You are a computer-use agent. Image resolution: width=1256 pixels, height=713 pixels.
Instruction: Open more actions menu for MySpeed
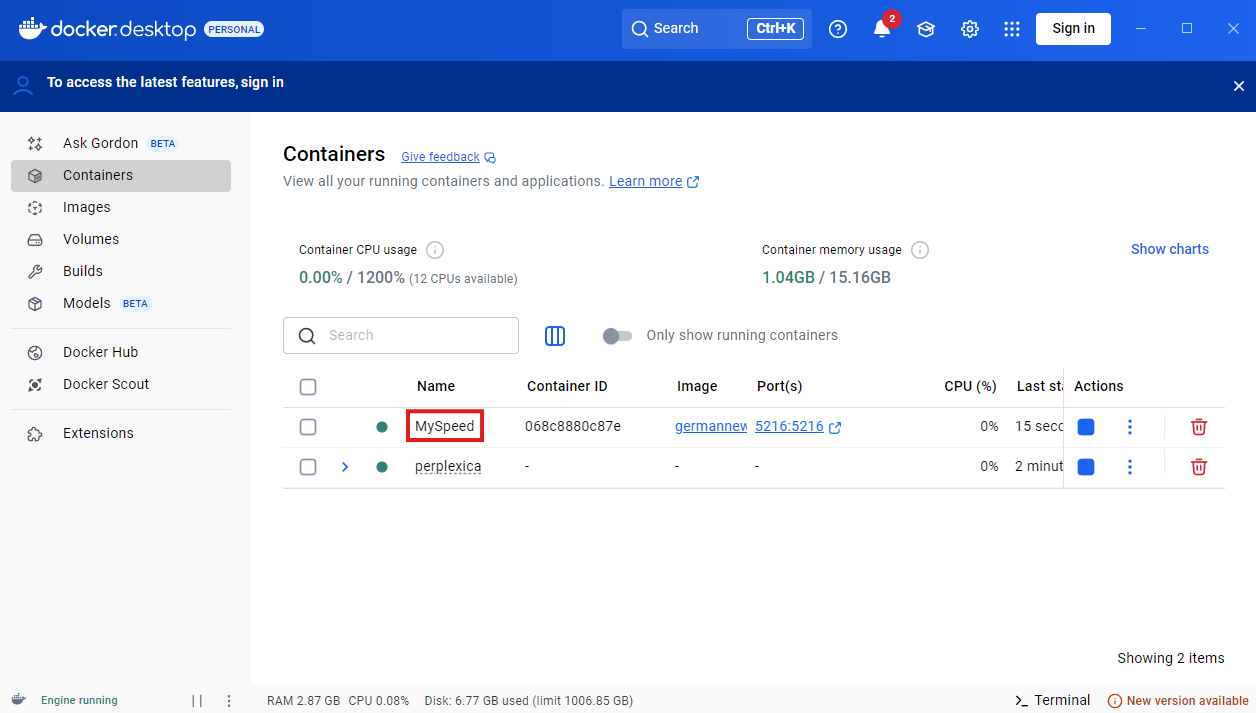(x=1130, y=427)
